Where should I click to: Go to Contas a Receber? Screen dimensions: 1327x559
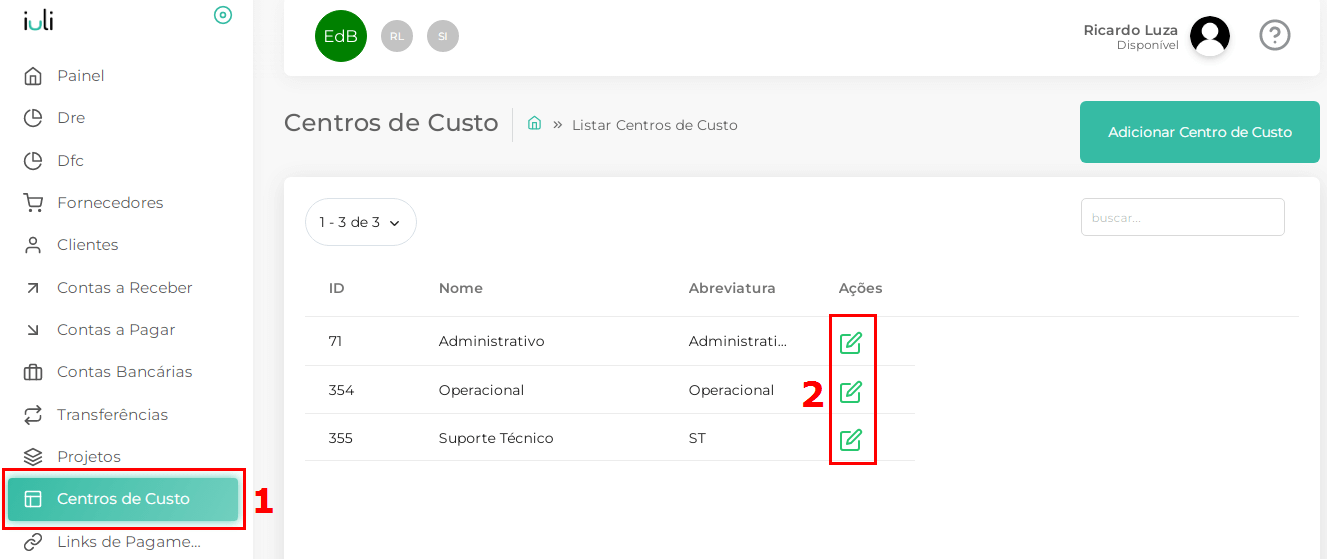126,288
